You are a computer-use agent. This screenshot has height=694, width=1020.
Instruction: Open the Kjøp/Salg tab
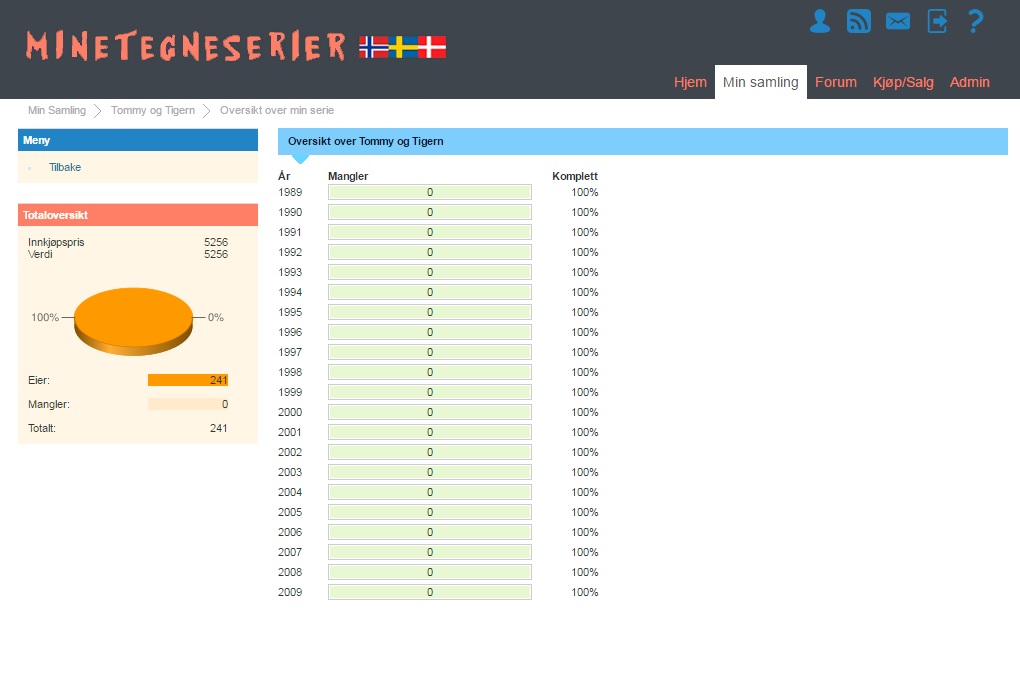[903, 82]
